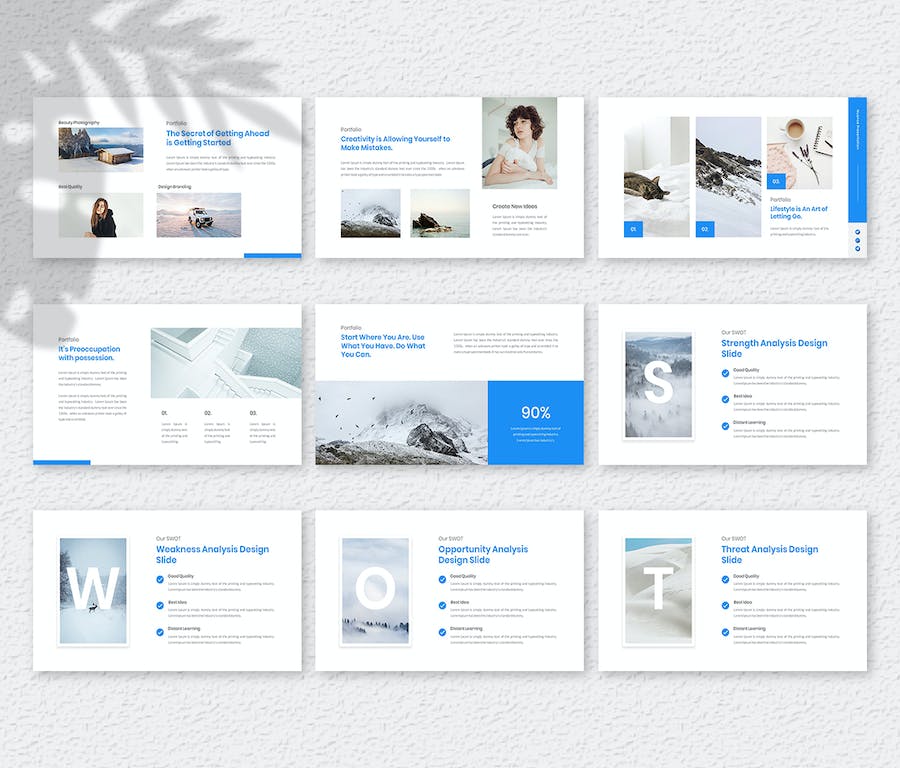Click the checkmark icon beside Good Quality on Strength slide
The width and height of the screenshot is (900, 768).
(x=725, y=373)
